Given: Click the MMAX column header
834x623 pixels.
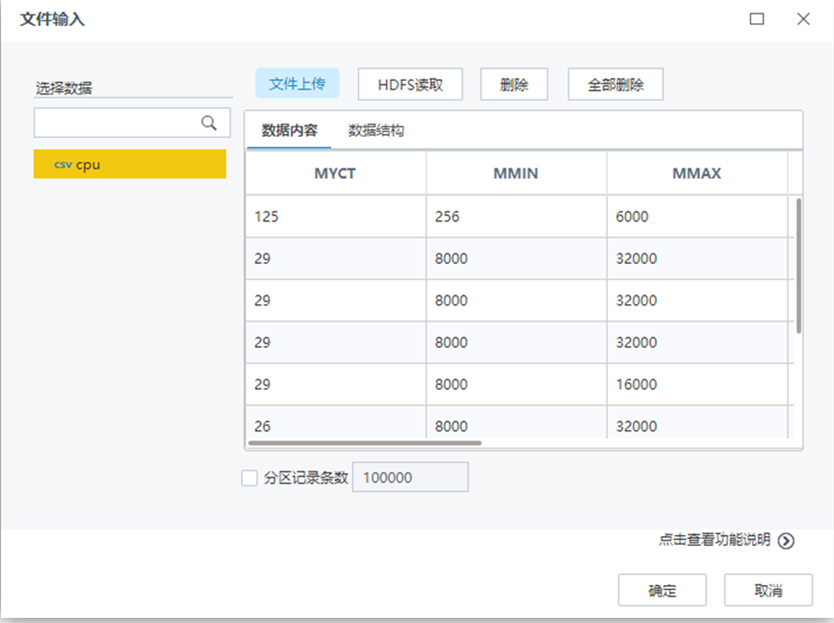Looking at the screenshot, I should tap(699, 172).
